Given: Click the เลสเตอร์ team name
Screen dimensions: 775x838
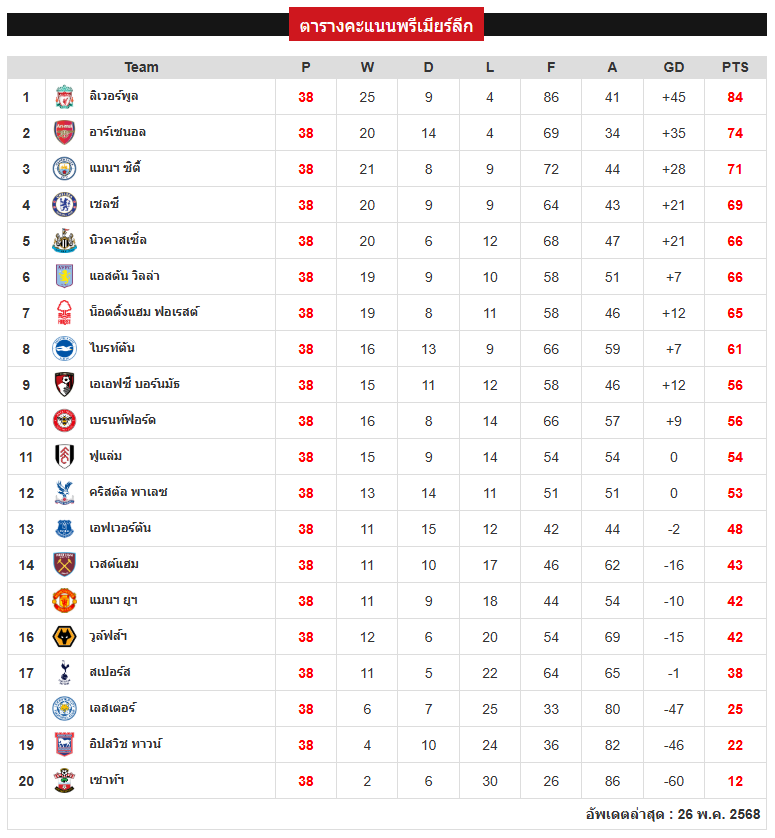Looking at the screenshot, I should coord(113,708).
